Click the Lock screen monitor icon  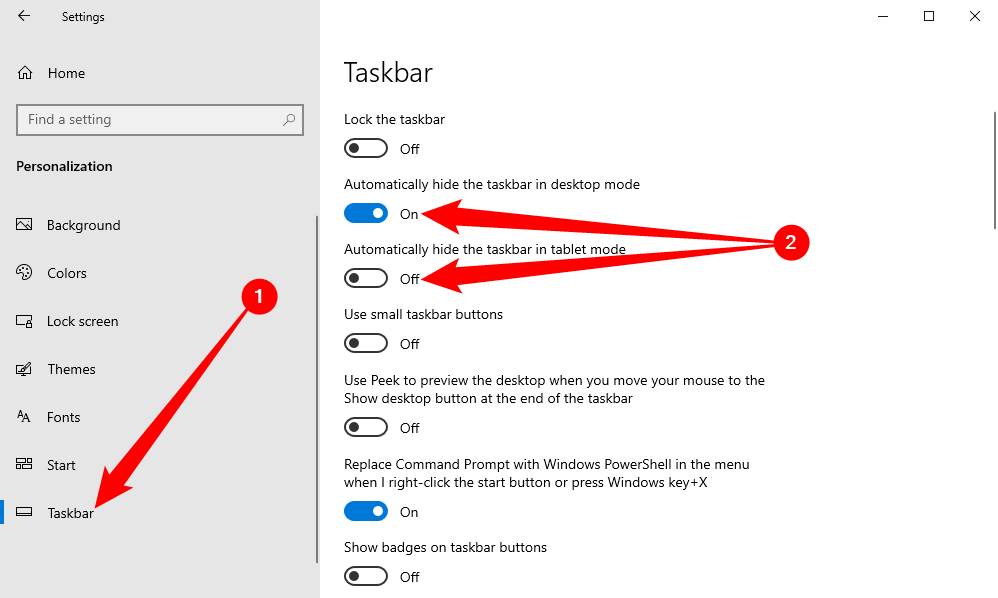25,321
